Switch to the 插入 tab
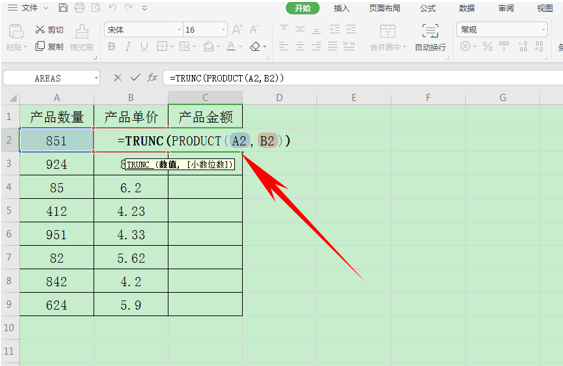The width and height of the screenshot is (563, 366). click(341, 8)
